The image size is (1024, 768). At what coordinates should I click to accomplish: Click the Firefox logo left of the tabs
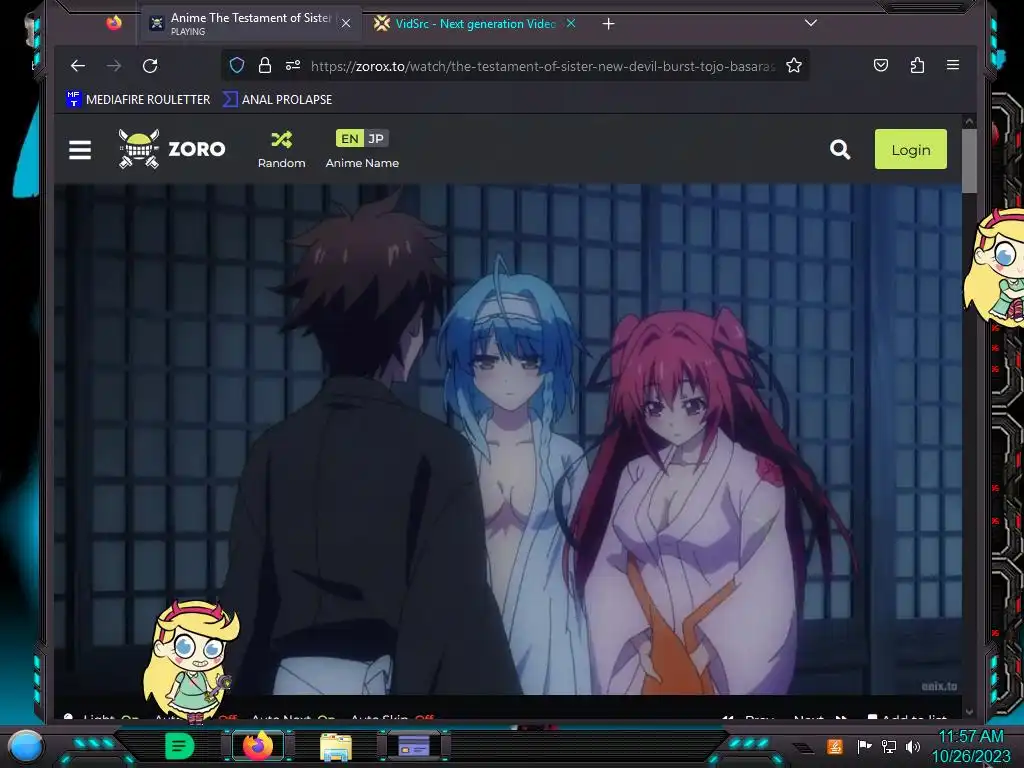pyautogui.click(x=114, y=24)
